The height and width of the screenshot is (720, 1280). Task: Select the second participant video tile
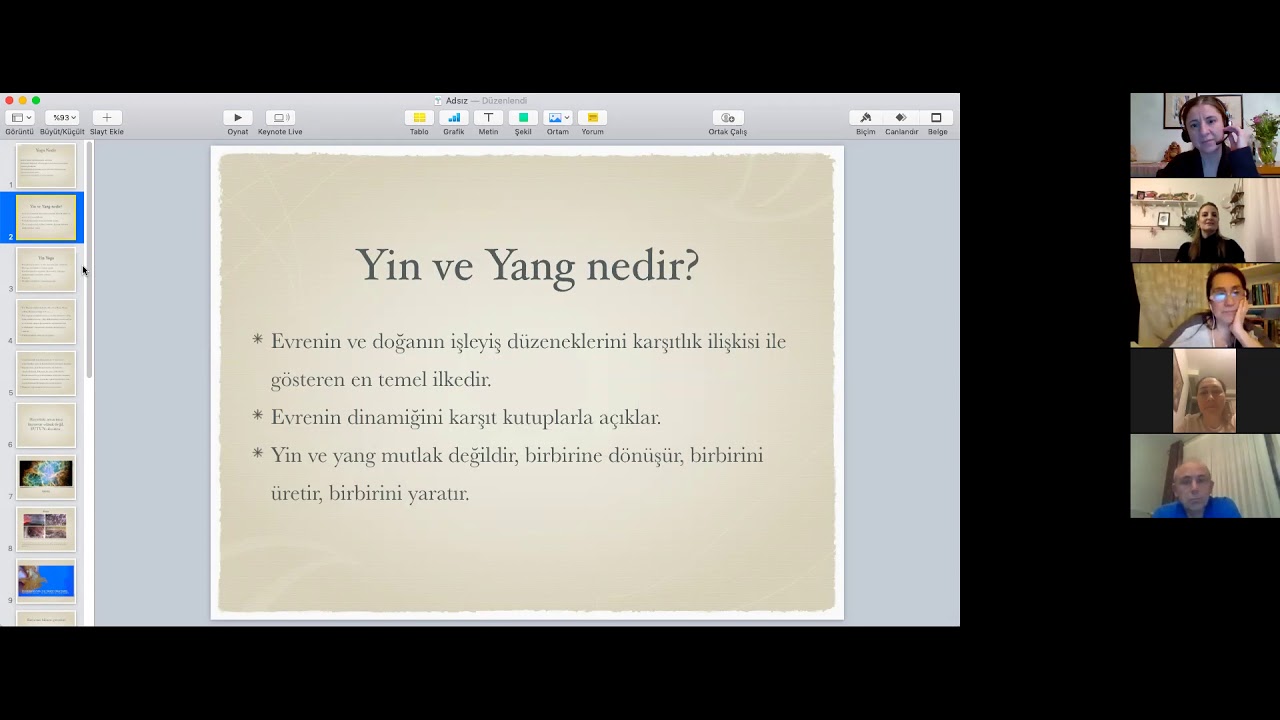tap(1205, 220)
